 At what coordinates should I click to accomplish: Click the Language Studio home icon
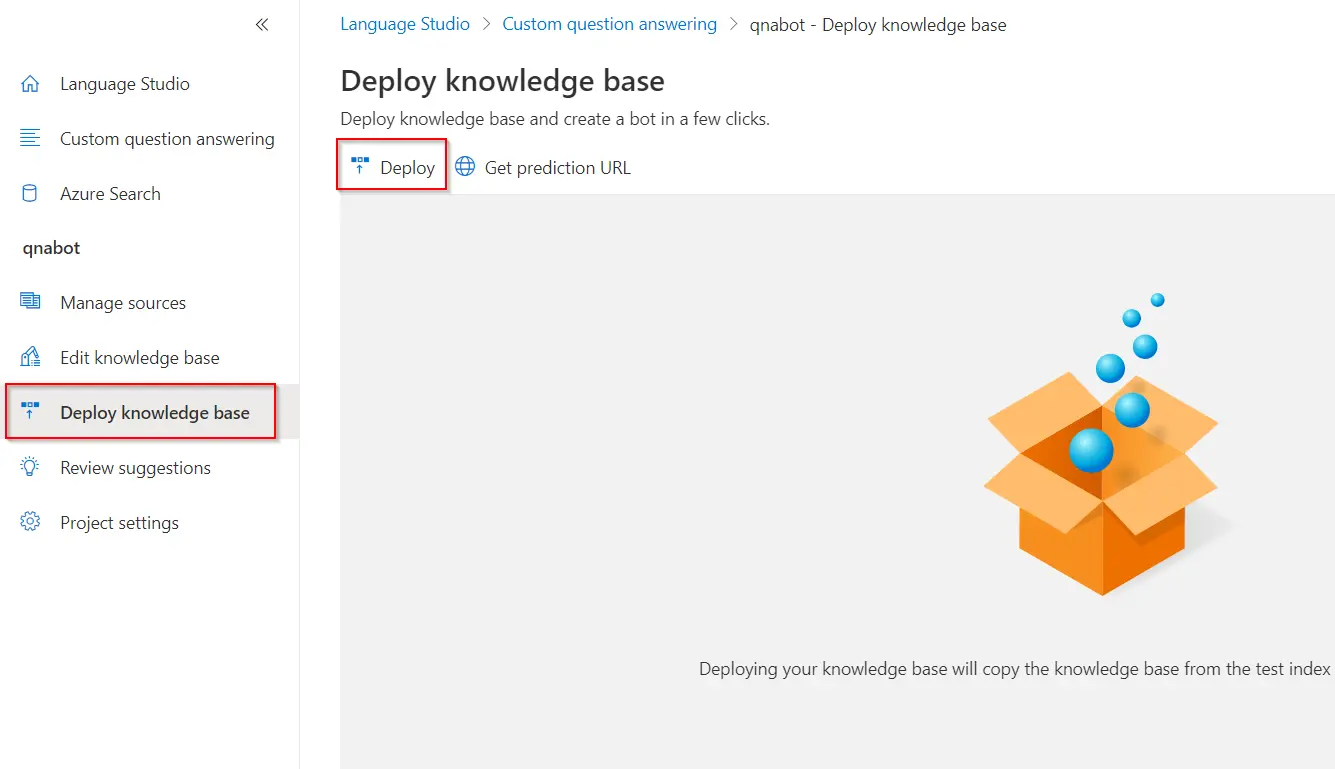(x=30, y=84)
